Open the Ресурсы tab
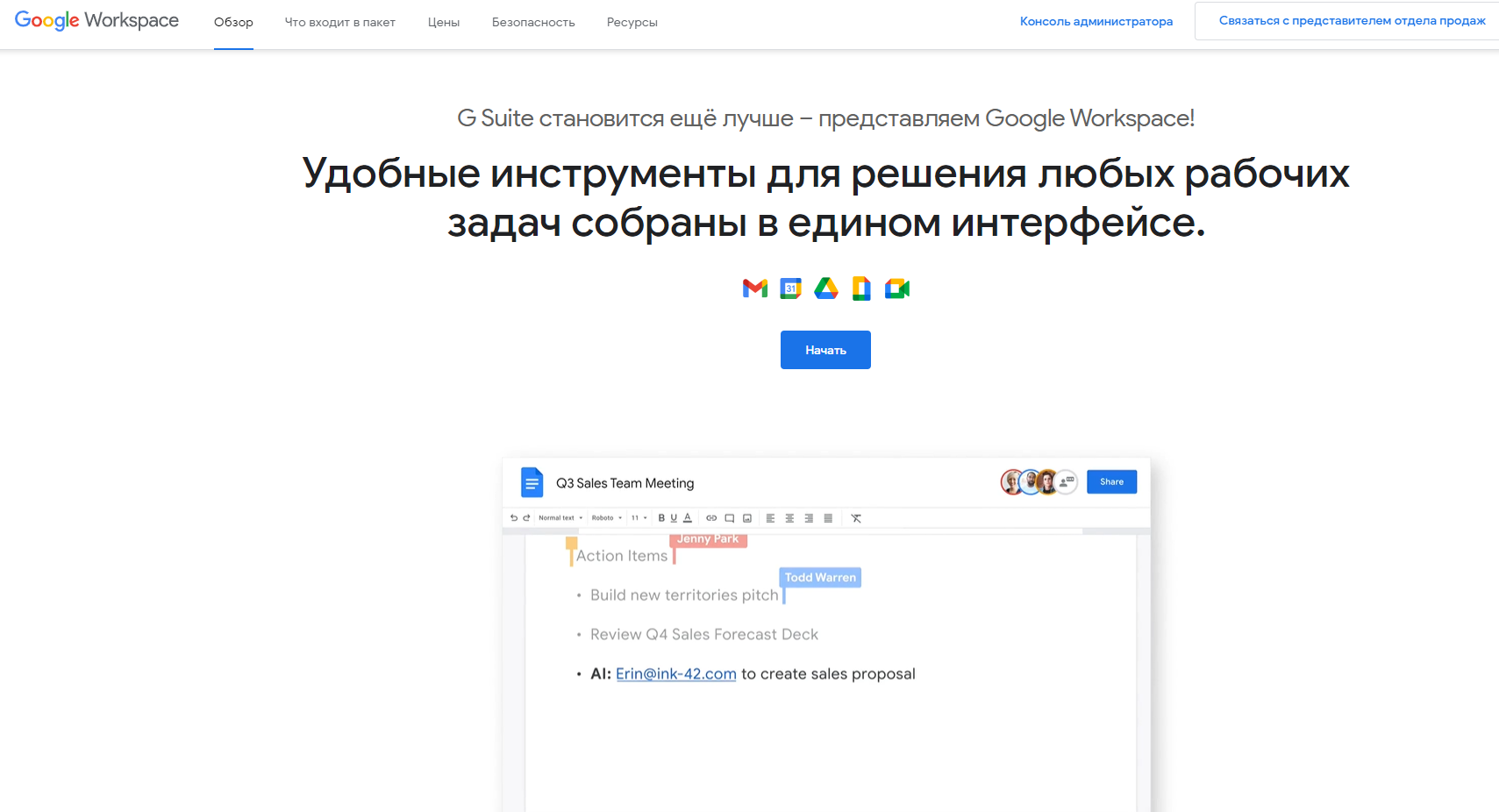1499x812 pixels. point(632,22)
